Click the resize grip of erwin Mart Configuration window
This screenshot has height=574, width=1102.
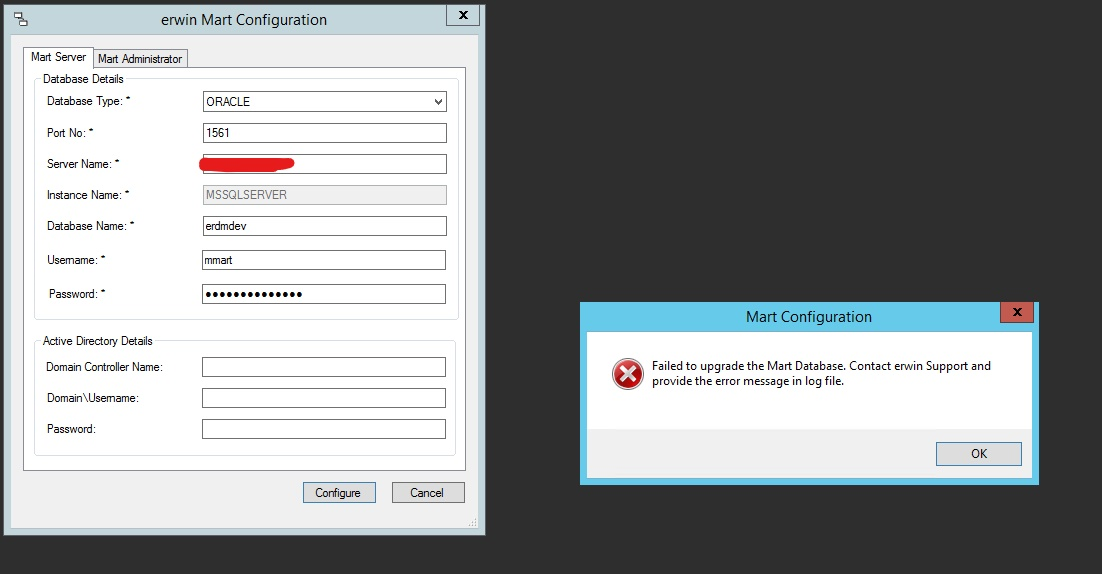[473, 522]
